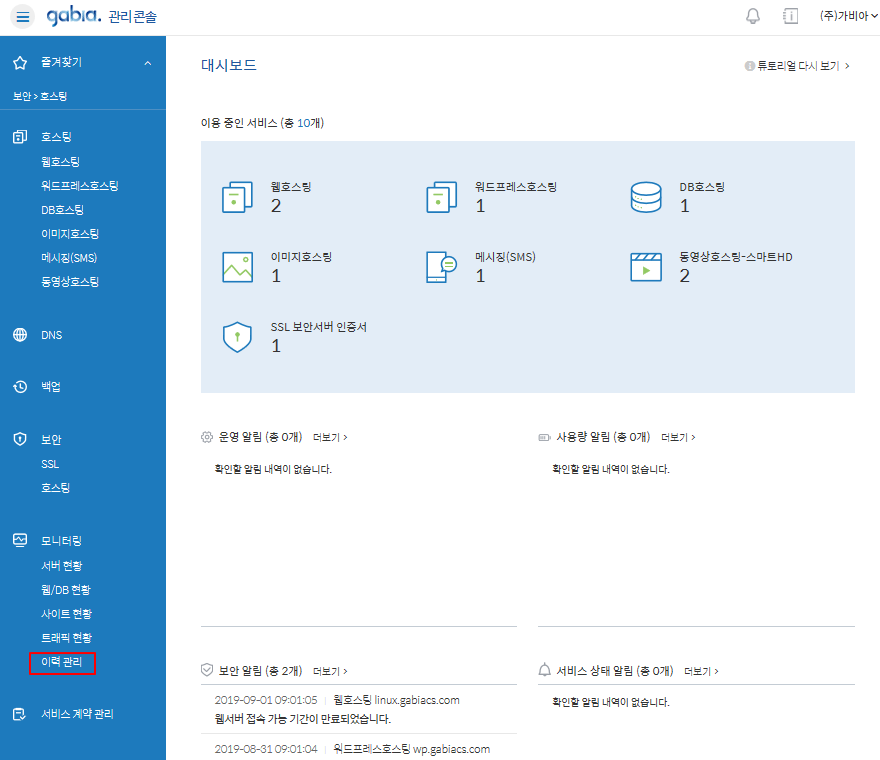Click the 즐겨찾기 star icon

(20, 63)
